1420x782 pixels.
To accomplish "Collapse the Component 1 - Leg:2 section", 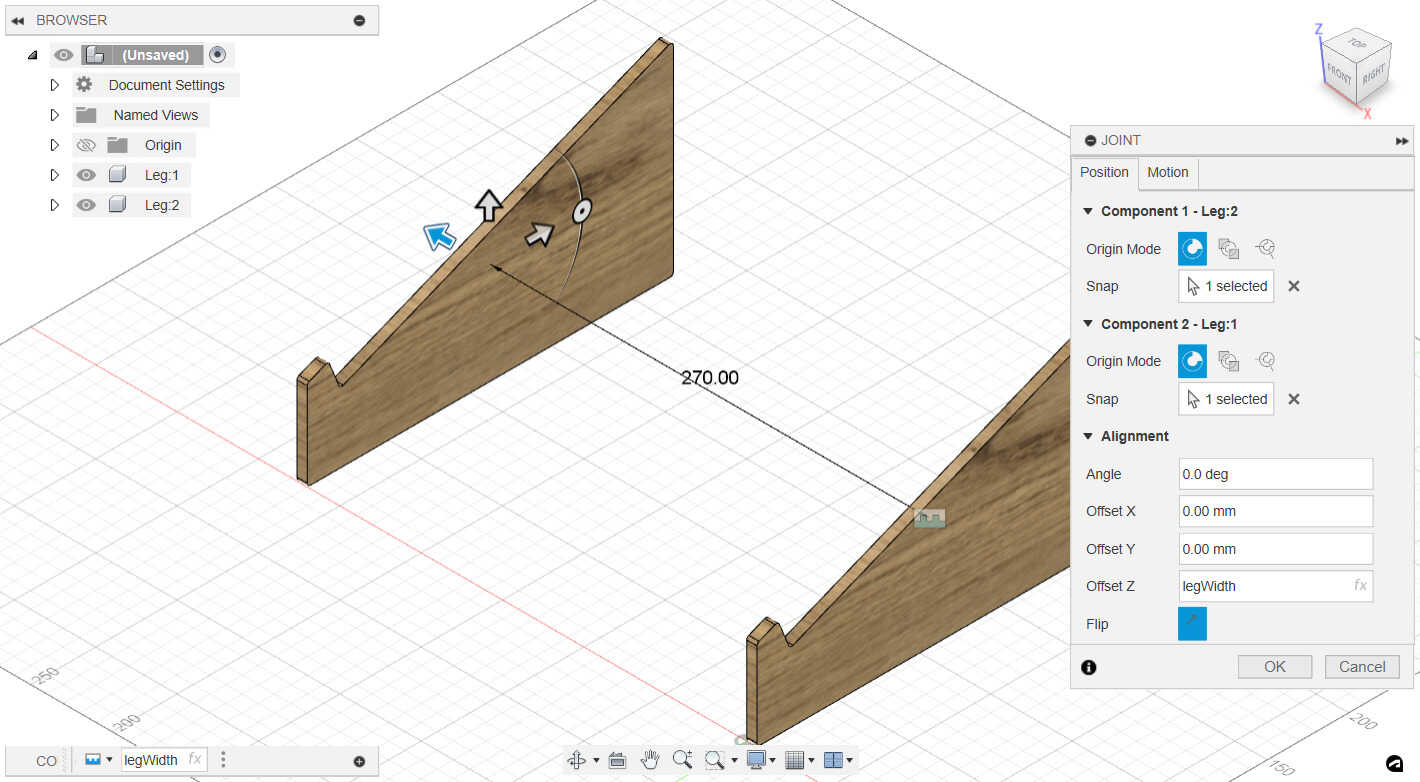I will pyautogui.click(x=1088, y=211).
